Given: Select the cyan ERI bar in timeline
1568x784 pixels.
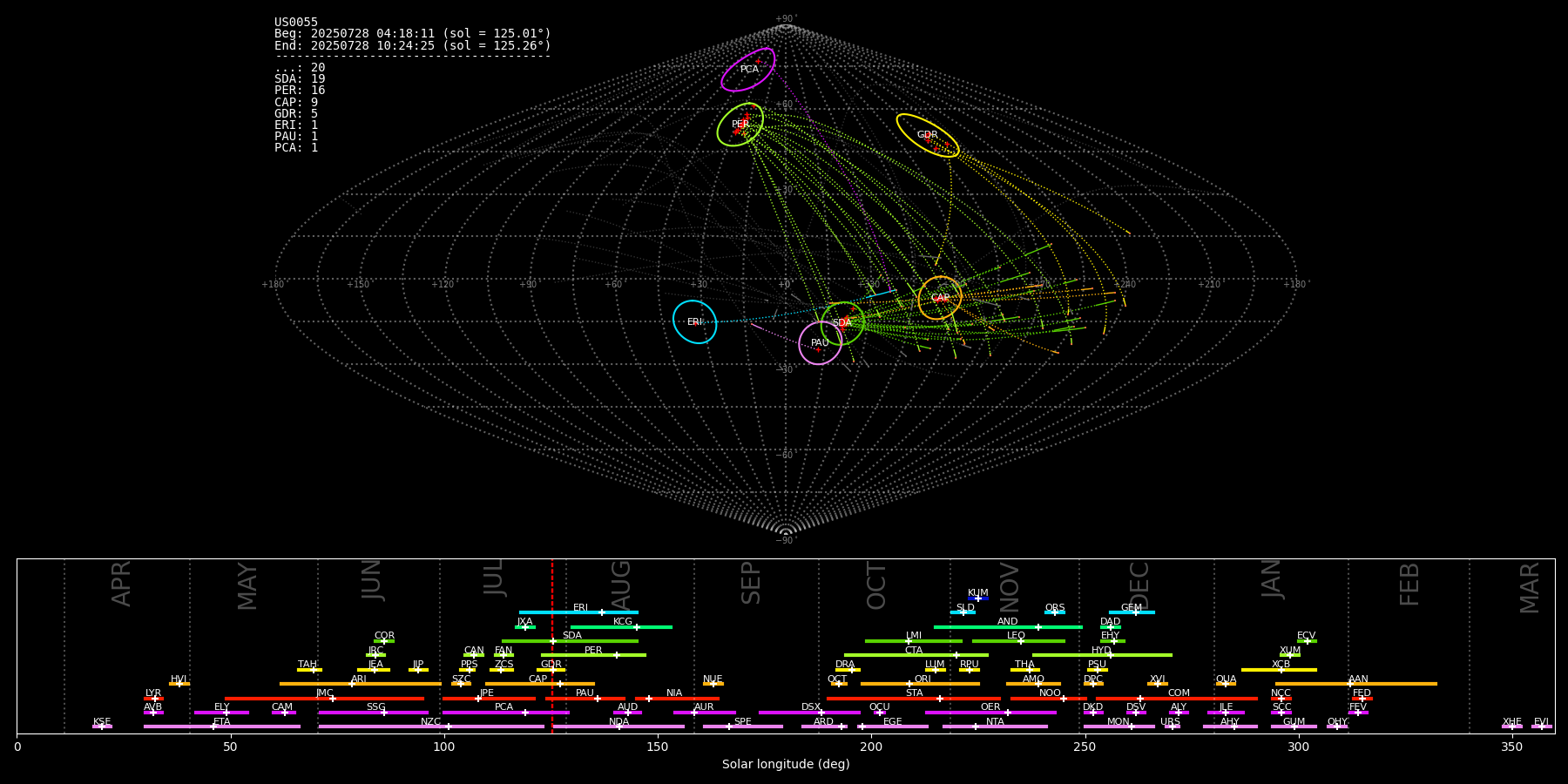Looking at the screenshot, I should tap(578, 612).
